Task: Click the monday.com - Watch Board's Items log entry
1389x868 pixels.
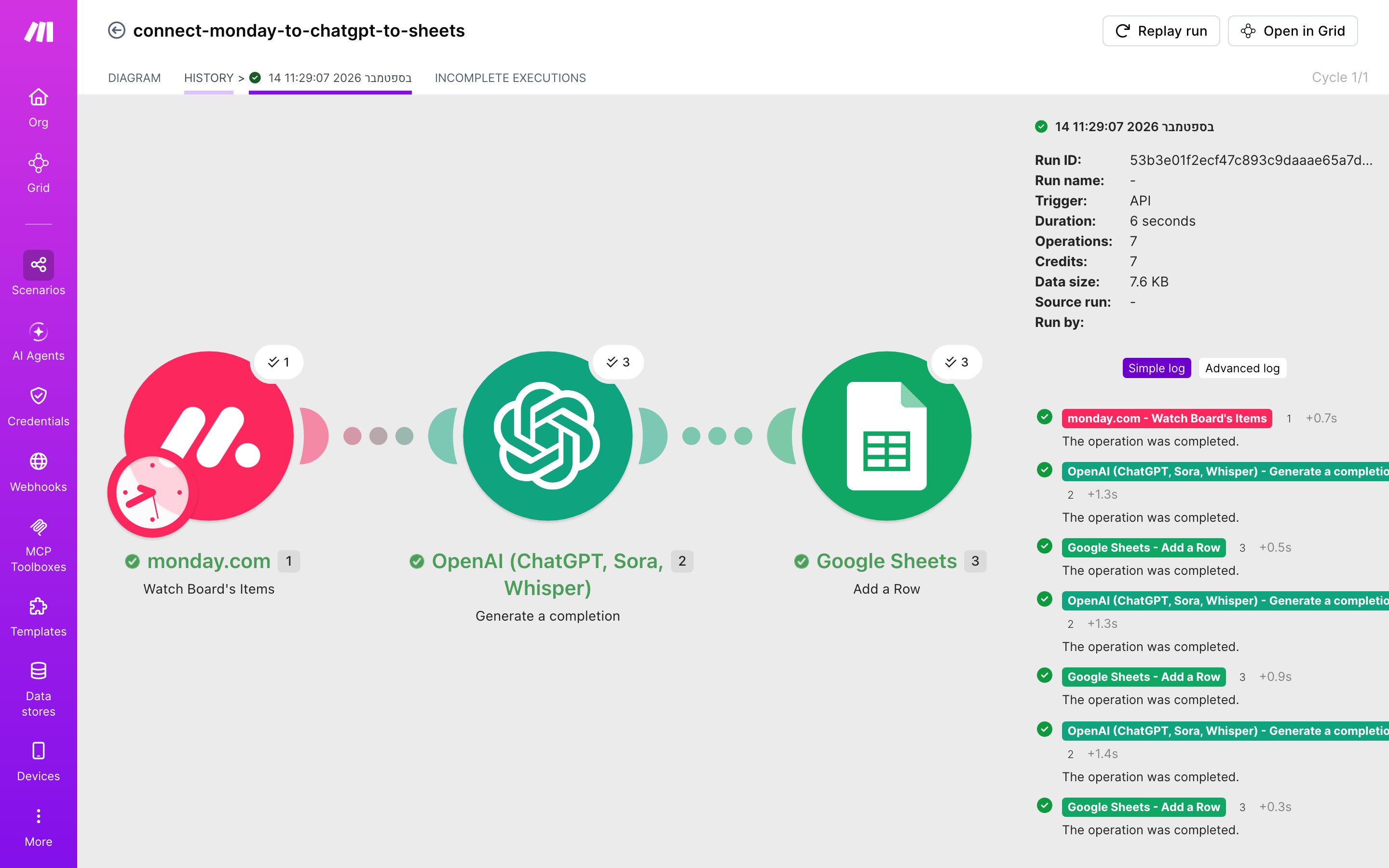Action: pyautogui.click(x=1166, y=419)
